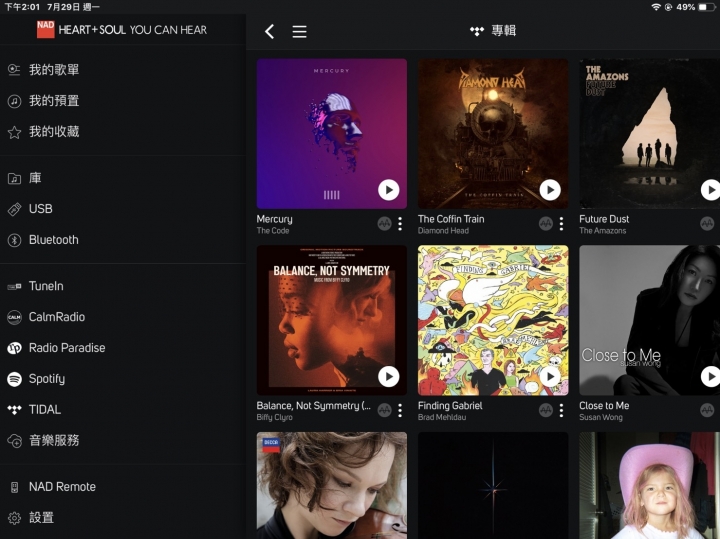Open the Finding Gabriel album cover
The image size is (720, 539).
click(493, 320)
